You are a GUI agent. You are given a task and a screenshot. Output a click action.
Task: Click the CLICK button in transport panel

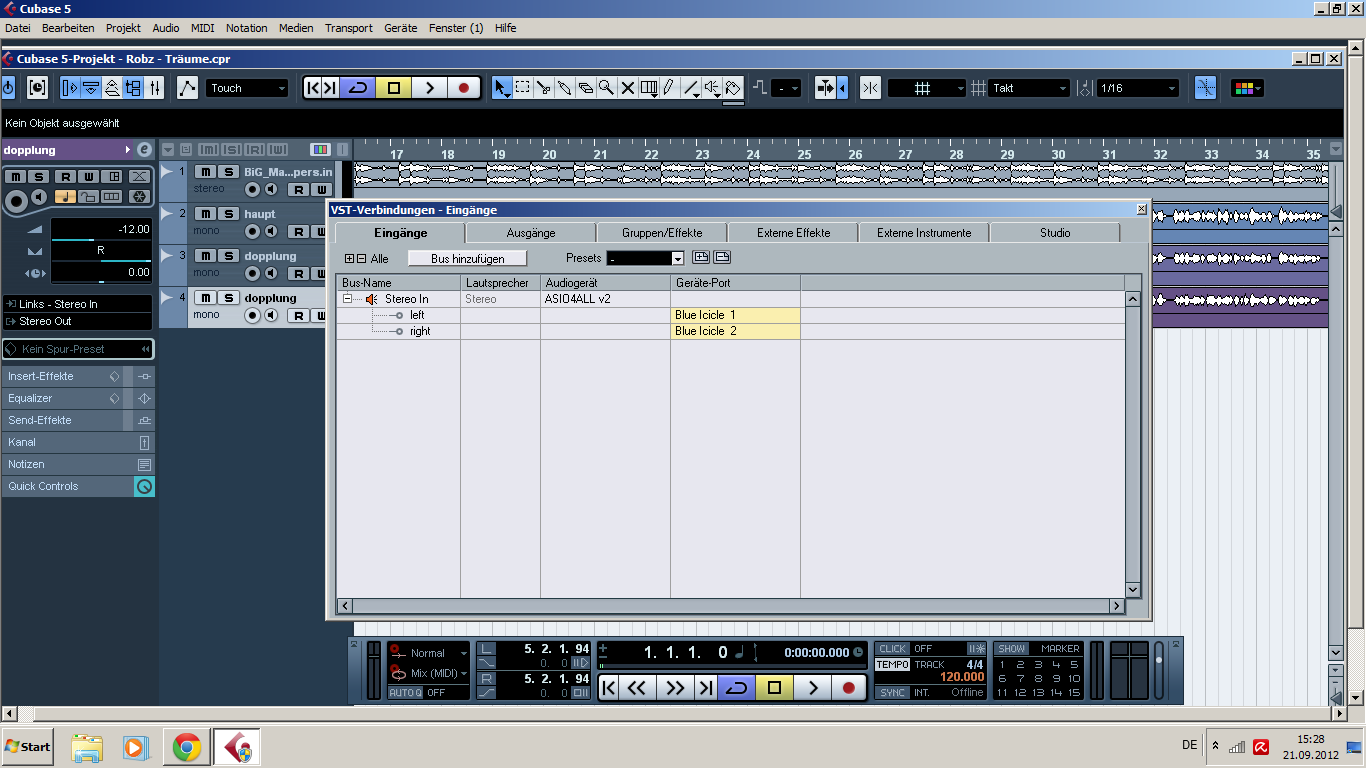pyautogui.click(x=892, y=649)
